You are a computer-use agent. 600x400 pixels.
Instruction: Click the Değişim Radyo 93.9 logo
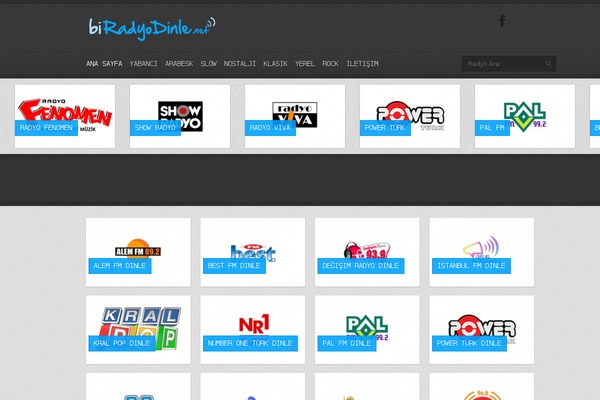367,250
